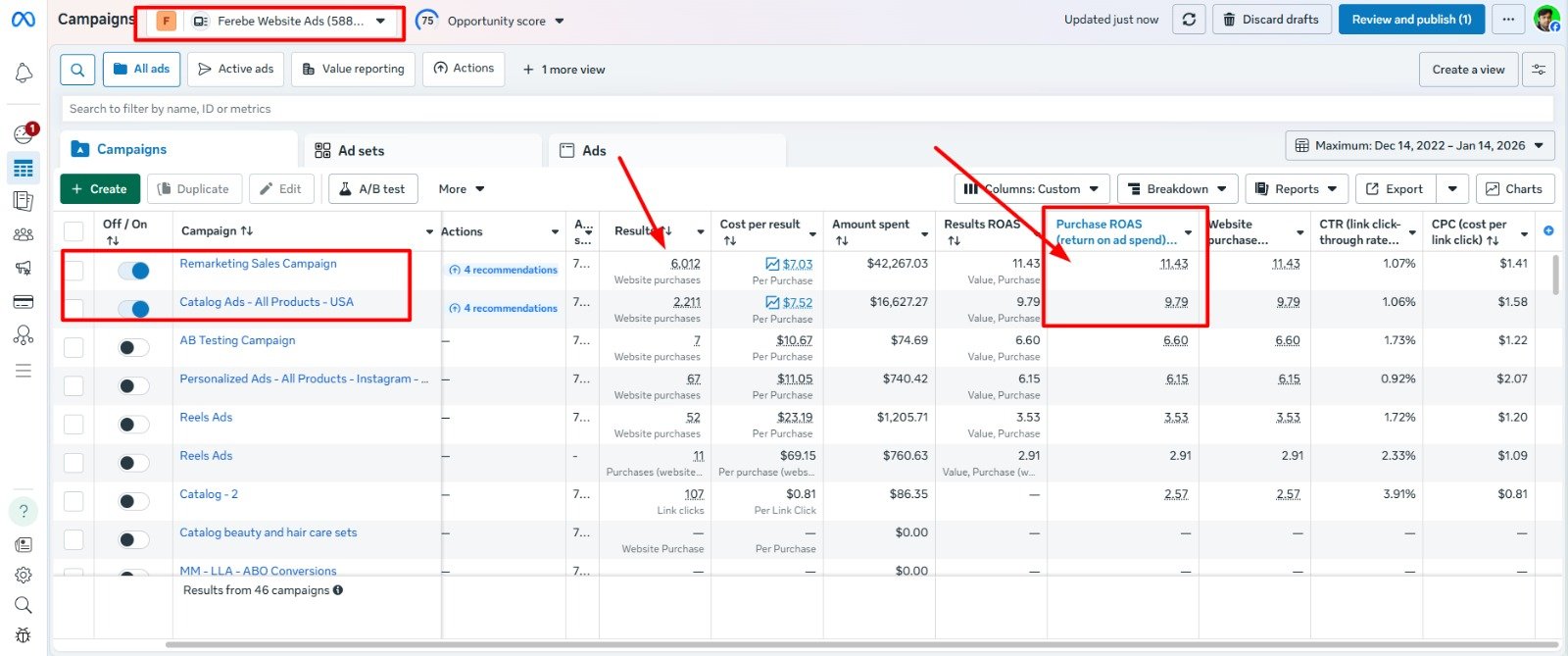Click the column settings sliders icon
Viewport: 1568px width, 656px height.
(1539, 70)
